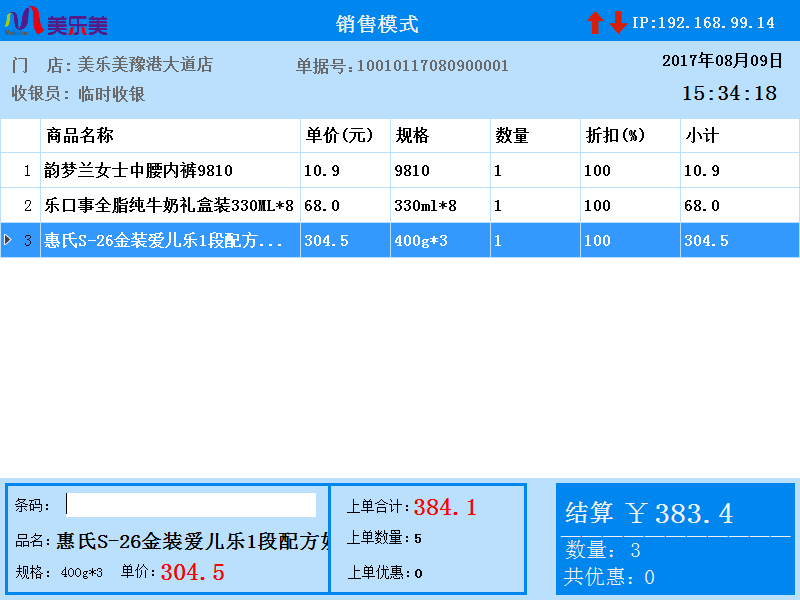Viewport: 800px width, 600px height.
Task: Click subtotal 10.9 in row 1
Action: (740, 170)
